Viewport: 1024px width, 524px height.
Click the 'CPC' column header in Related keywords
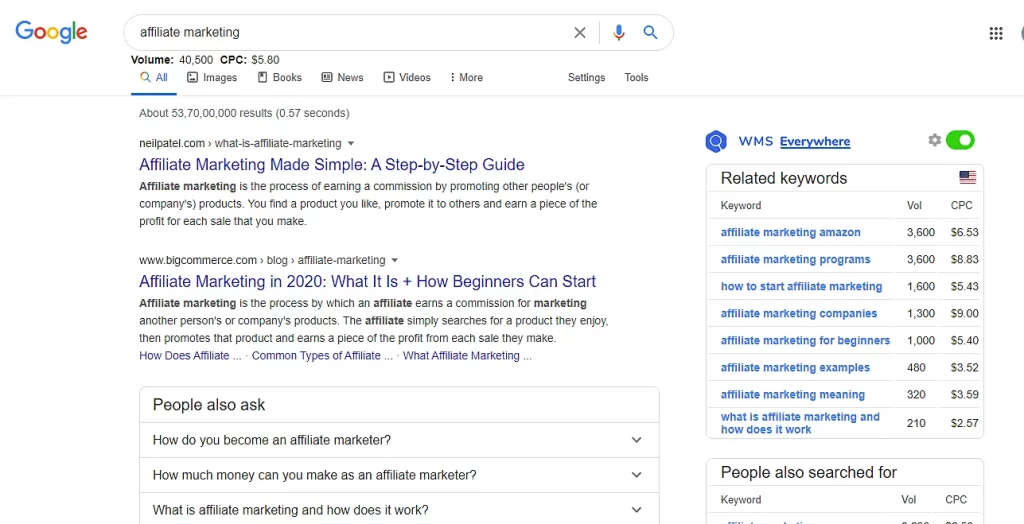tap(961, 205)
